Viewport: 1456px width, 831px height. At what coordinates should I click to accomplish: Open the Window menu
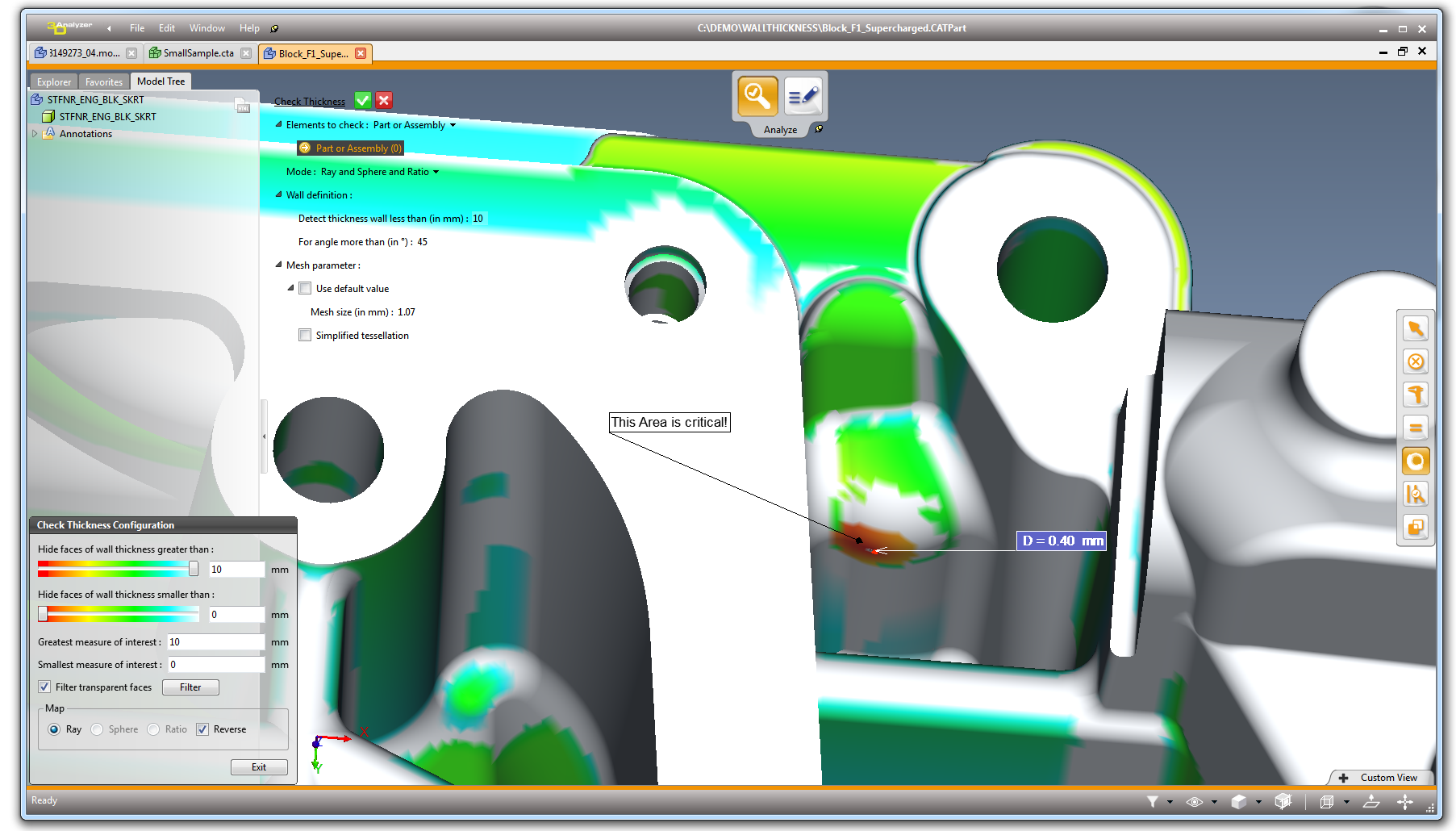pos(207,27)
